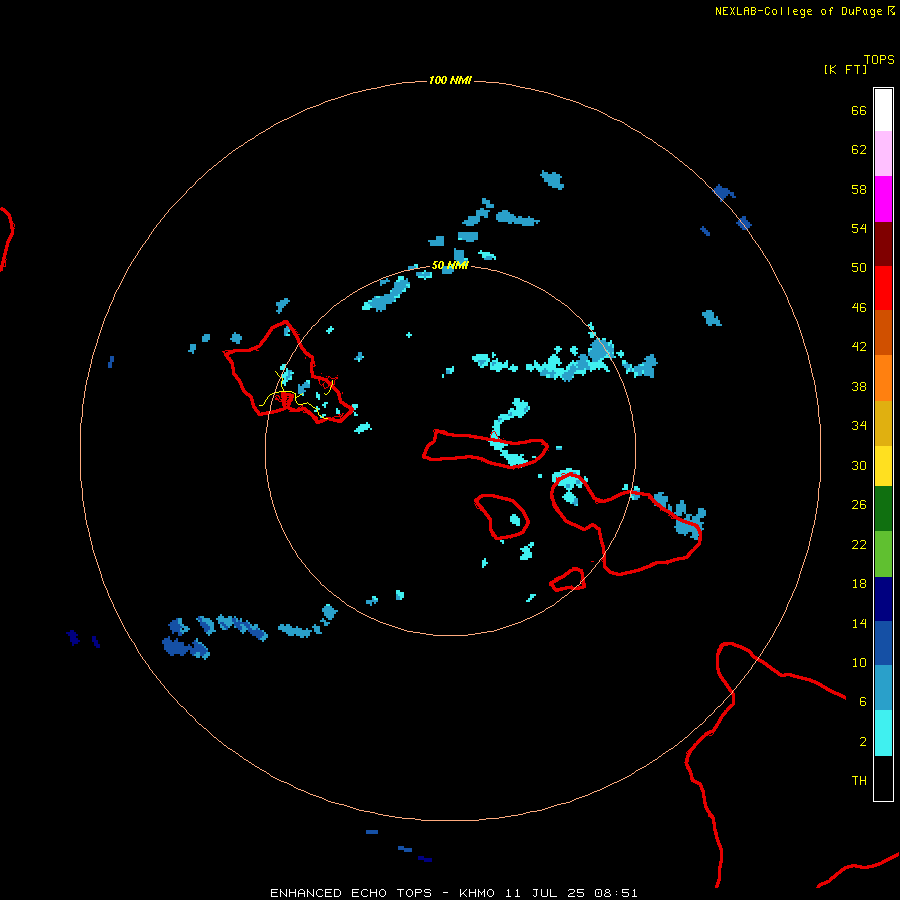Select the light blue 14 kft swatch

pos(883,688)
